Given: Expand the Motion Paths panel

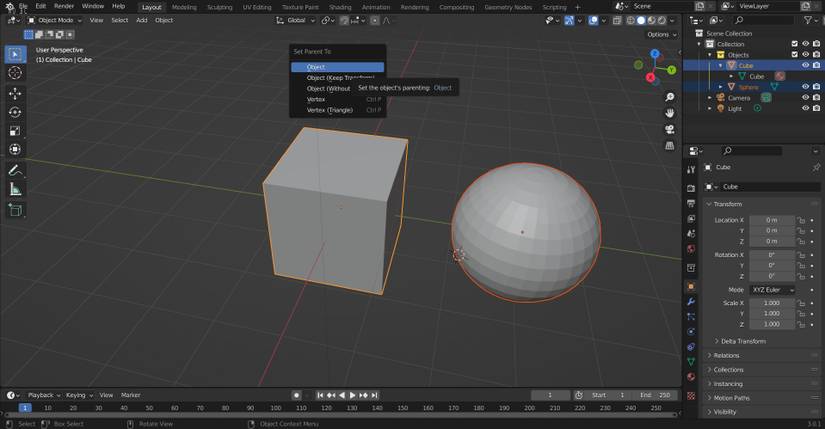Looking at the screenshot, I should [x=731, y=398].
